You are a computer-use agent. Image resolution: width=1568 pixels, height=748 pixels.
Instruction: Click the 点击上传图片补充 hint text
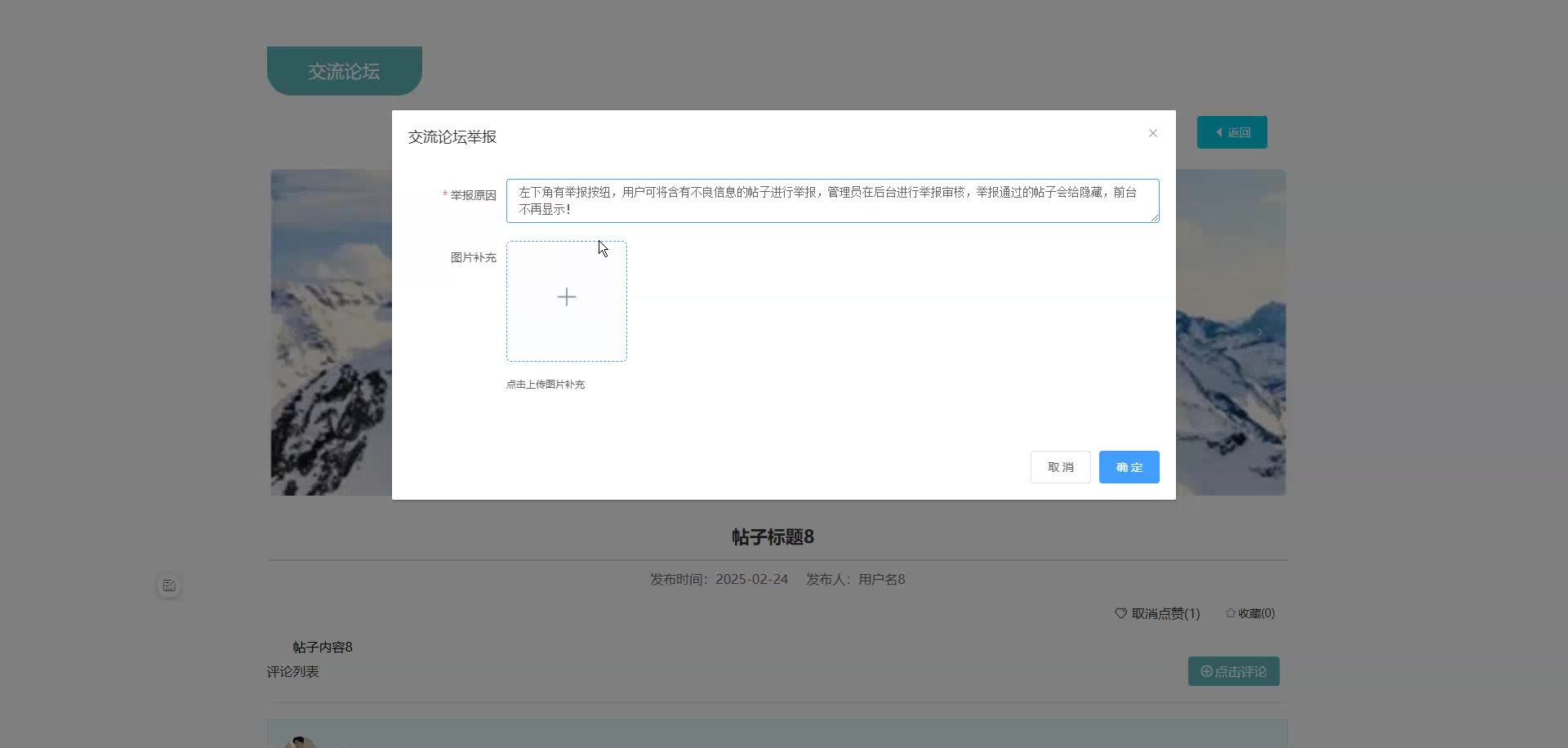545,385
